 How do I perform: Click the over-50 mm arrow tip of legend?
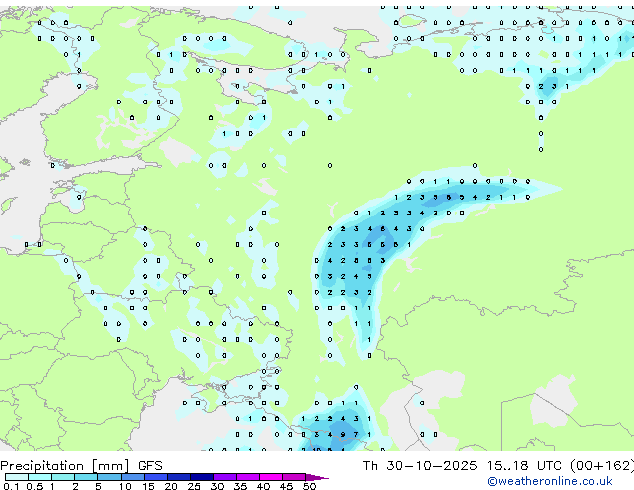317,477
